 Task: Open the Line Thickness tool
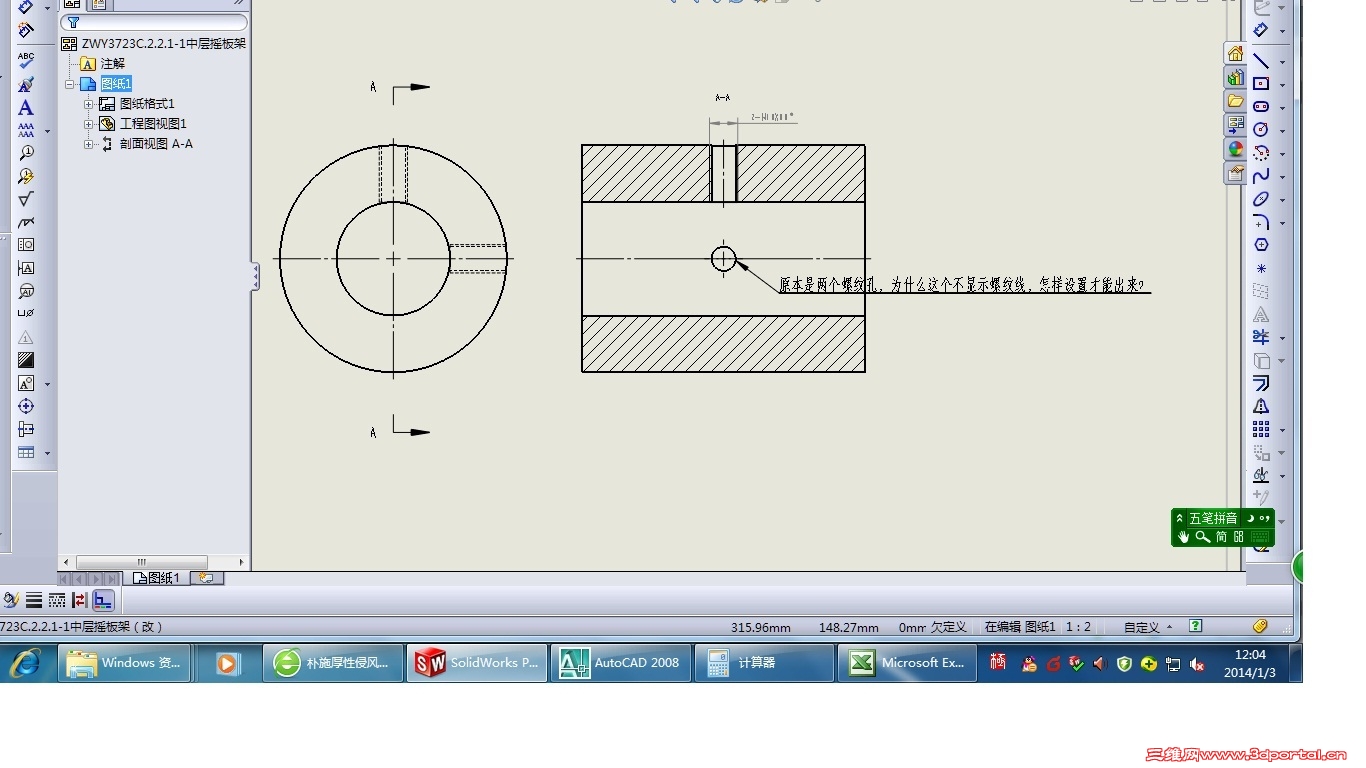[34, 600]
